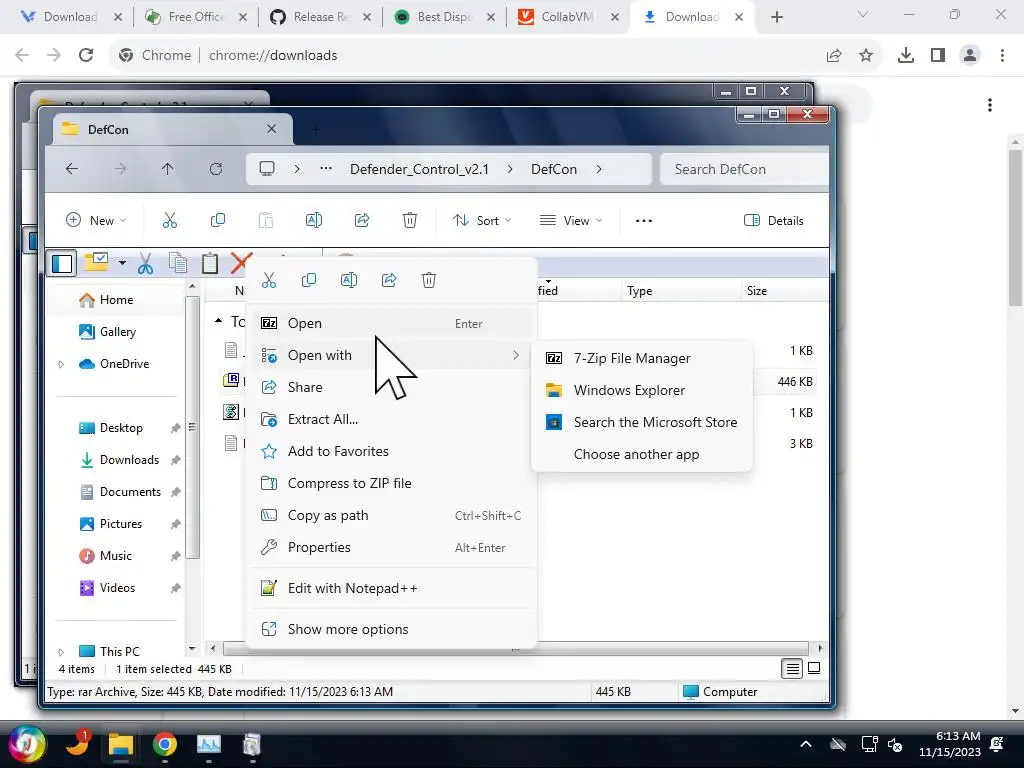Click the Type column header
Screen dimensions: 1024x768
[x=680, y=291]
